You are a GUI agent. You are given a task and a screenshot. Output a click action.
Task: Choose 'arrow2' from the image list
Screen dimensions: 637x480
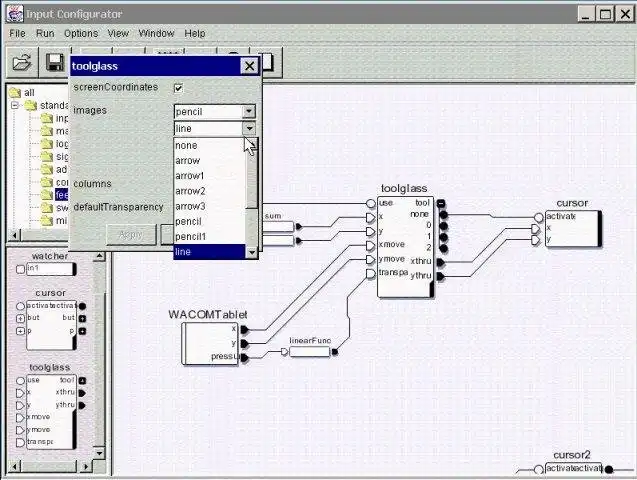(x=190, y=191)
